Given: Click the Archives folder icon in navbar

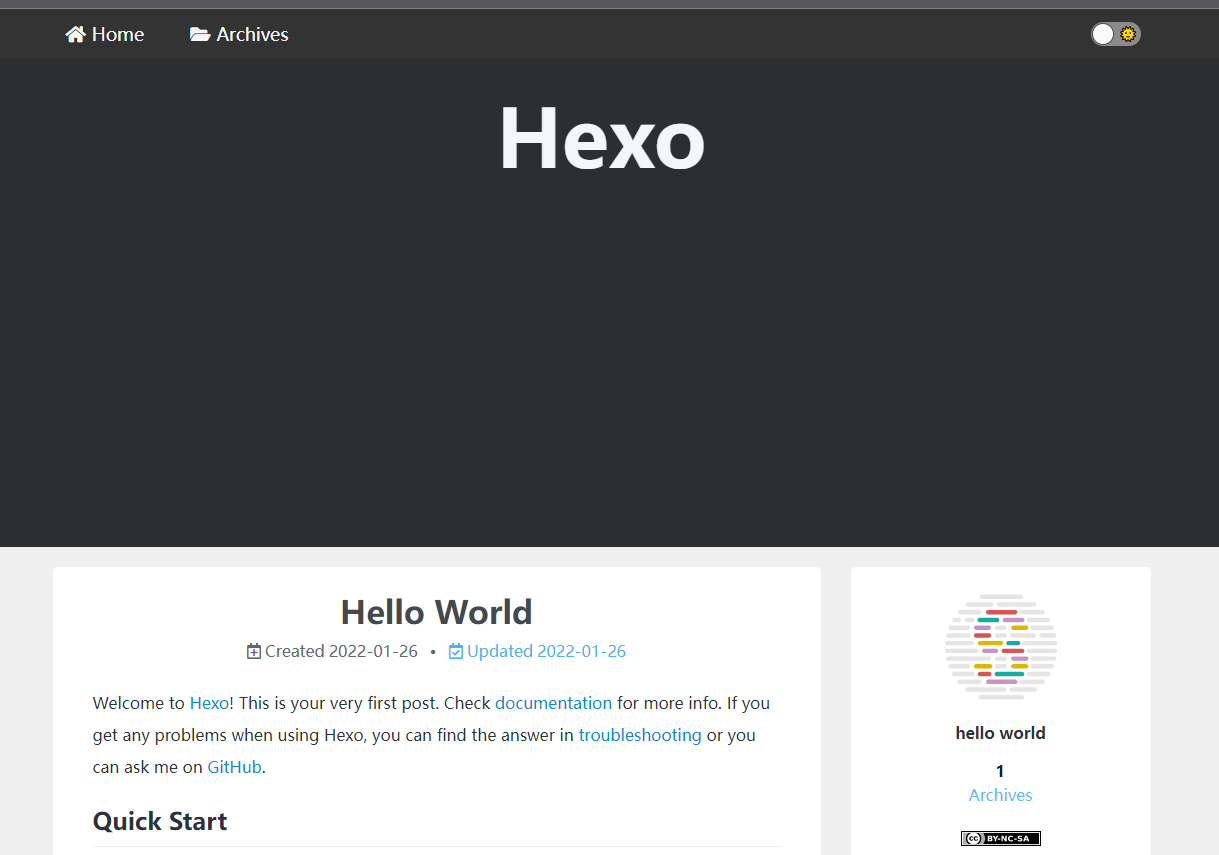Looking at the screenshot, I should pos(200,34).
